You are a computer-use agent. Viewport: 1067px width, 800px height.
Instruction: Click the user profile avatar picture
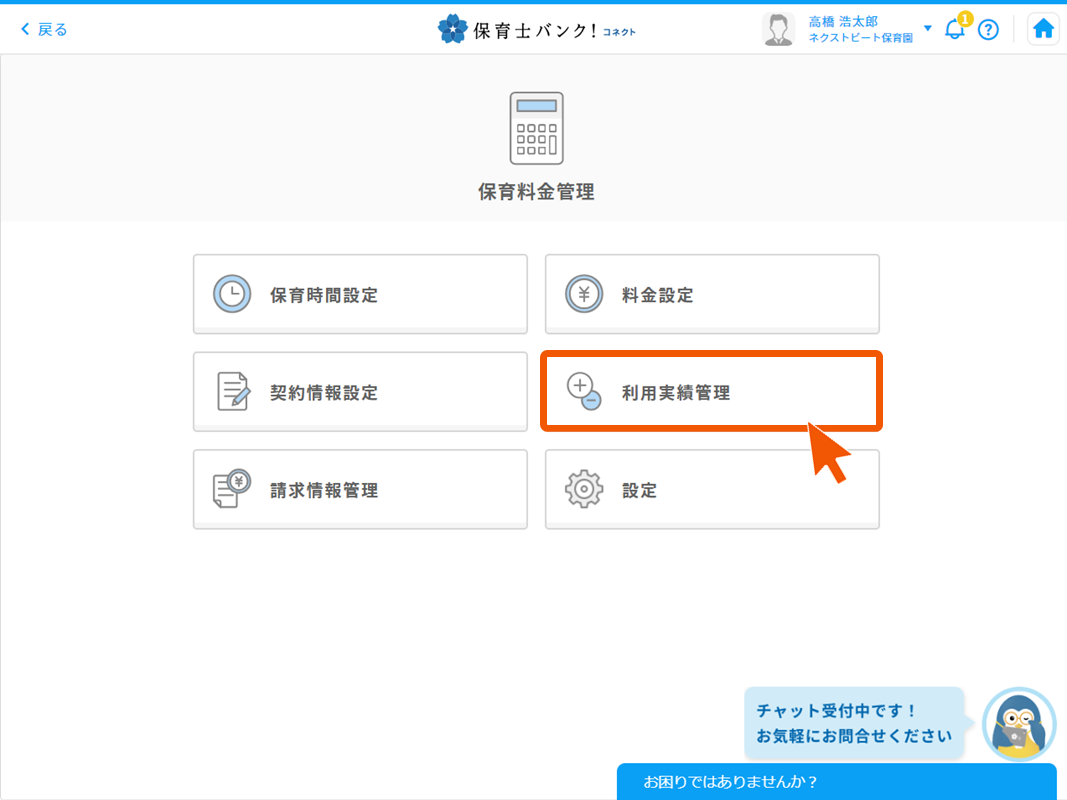[777, 29]
